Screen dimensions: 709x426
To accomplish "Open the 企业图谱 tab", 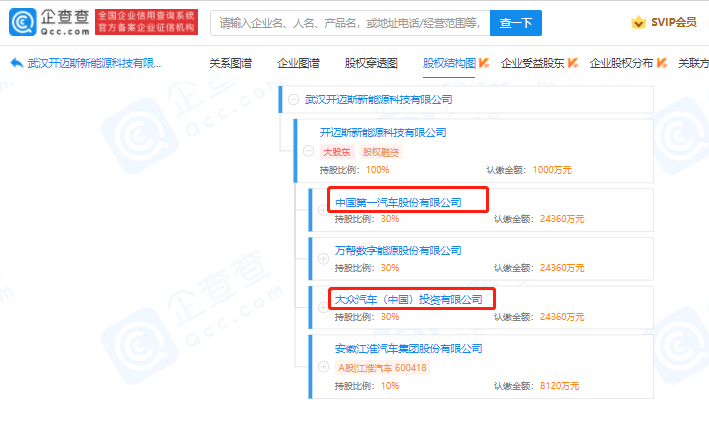I will click(x=298, y=63).
